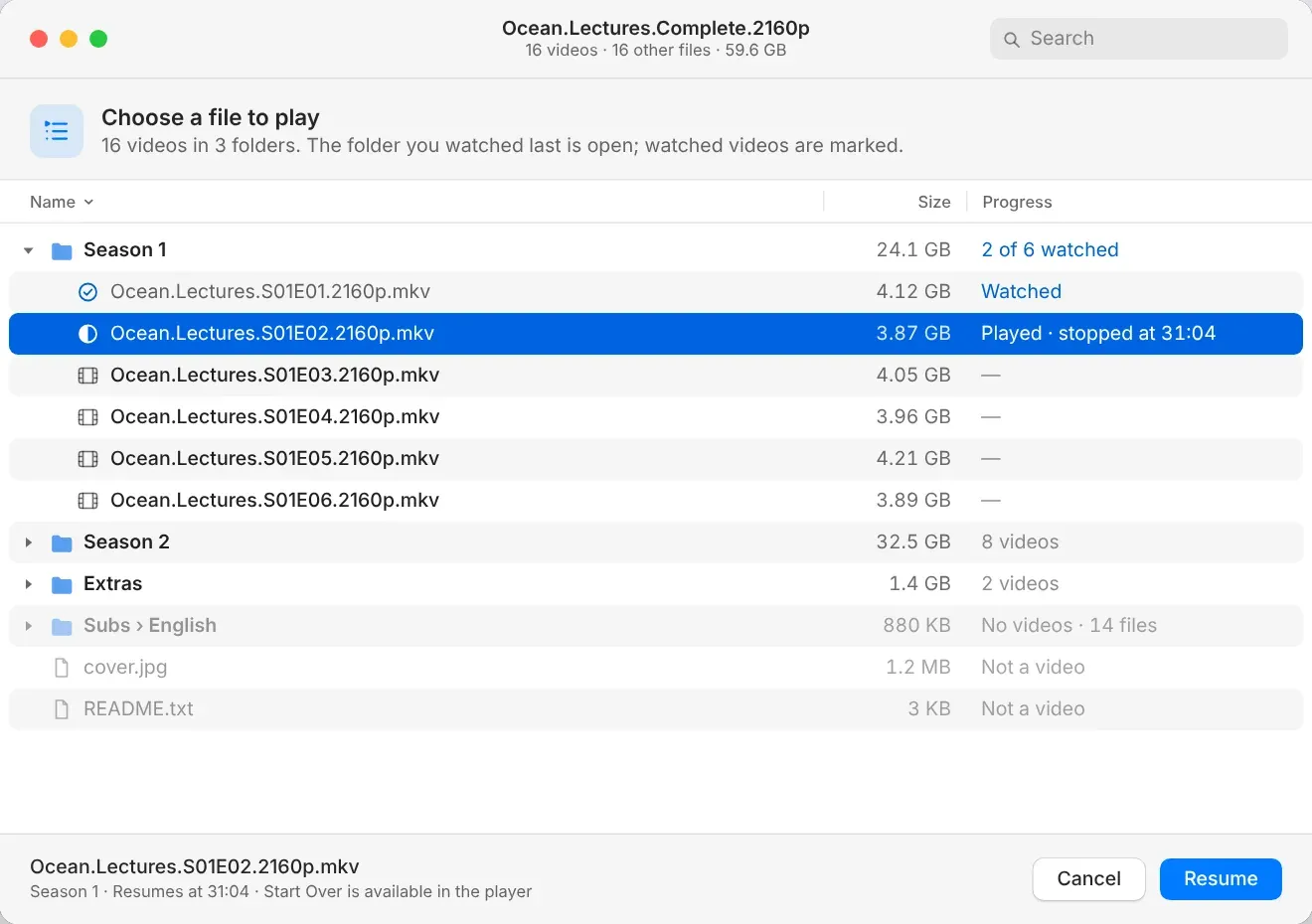Click the Extras folder icon
Screen dimensions: 1312x924
(62, 584)
